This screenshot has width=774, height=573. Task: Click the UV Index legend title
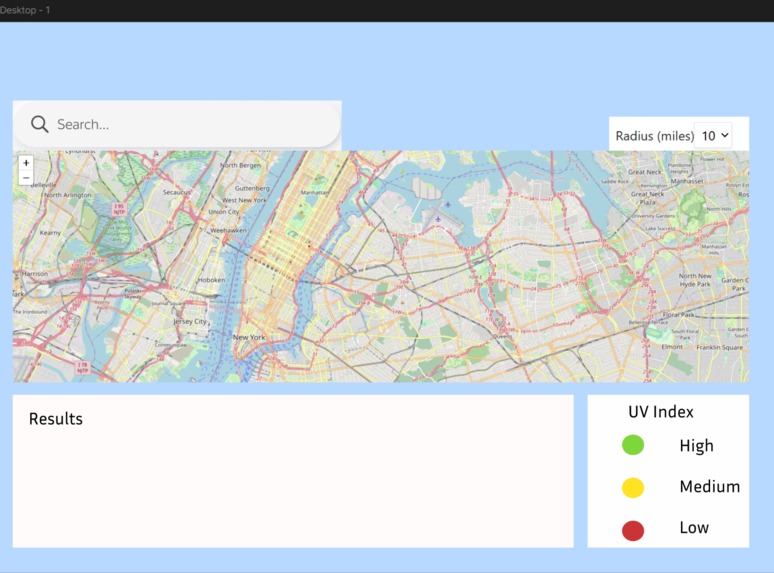(x=661, y=412)
